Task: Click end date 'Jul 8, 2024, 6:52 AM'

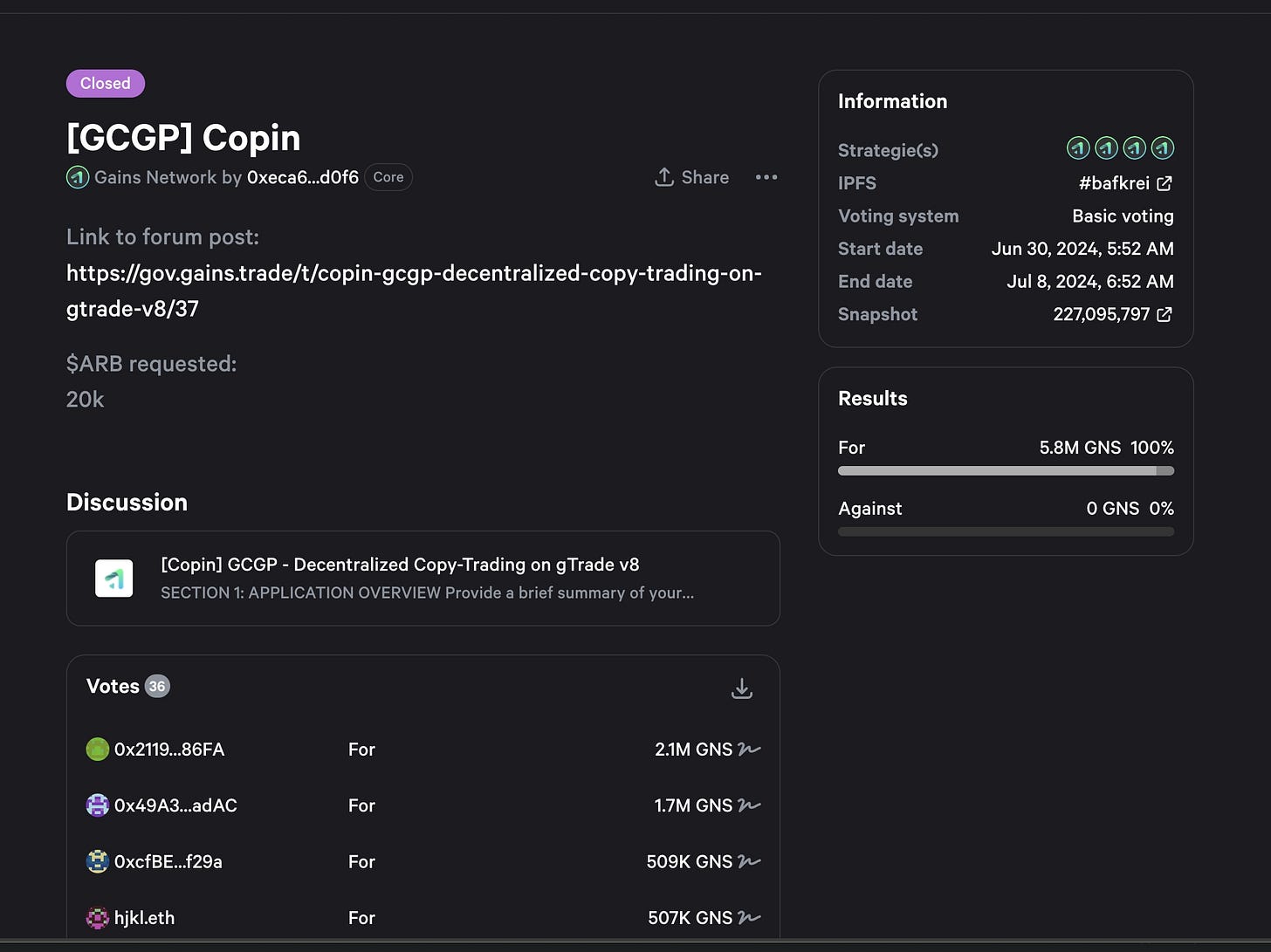Action: tap(1090, 282)
